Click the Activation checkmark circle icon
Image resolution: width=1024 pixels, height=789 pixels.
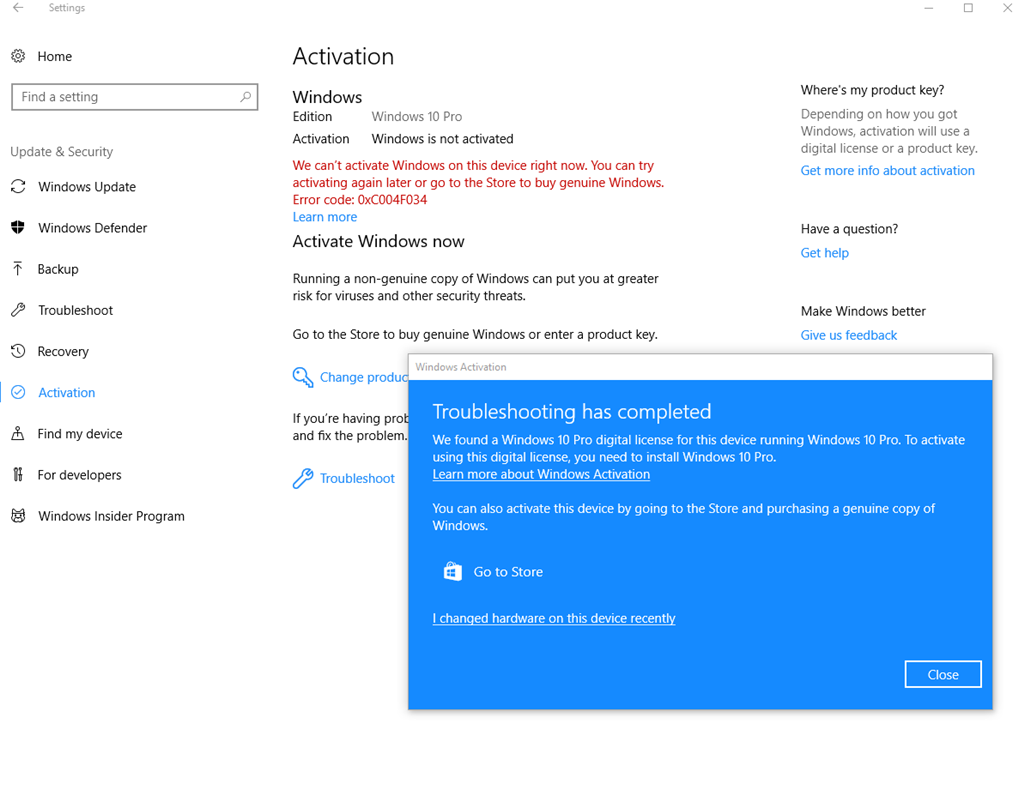point(18,392)
